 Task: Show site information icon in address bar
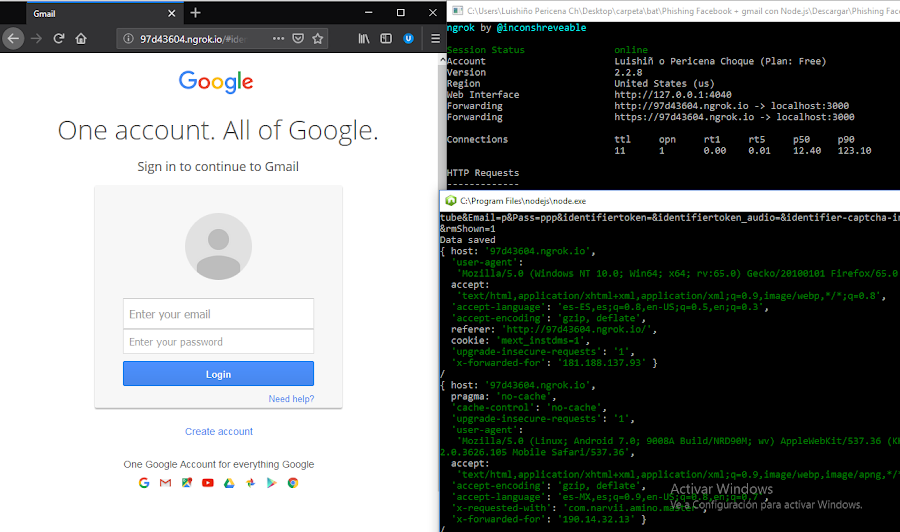(129, 38)
